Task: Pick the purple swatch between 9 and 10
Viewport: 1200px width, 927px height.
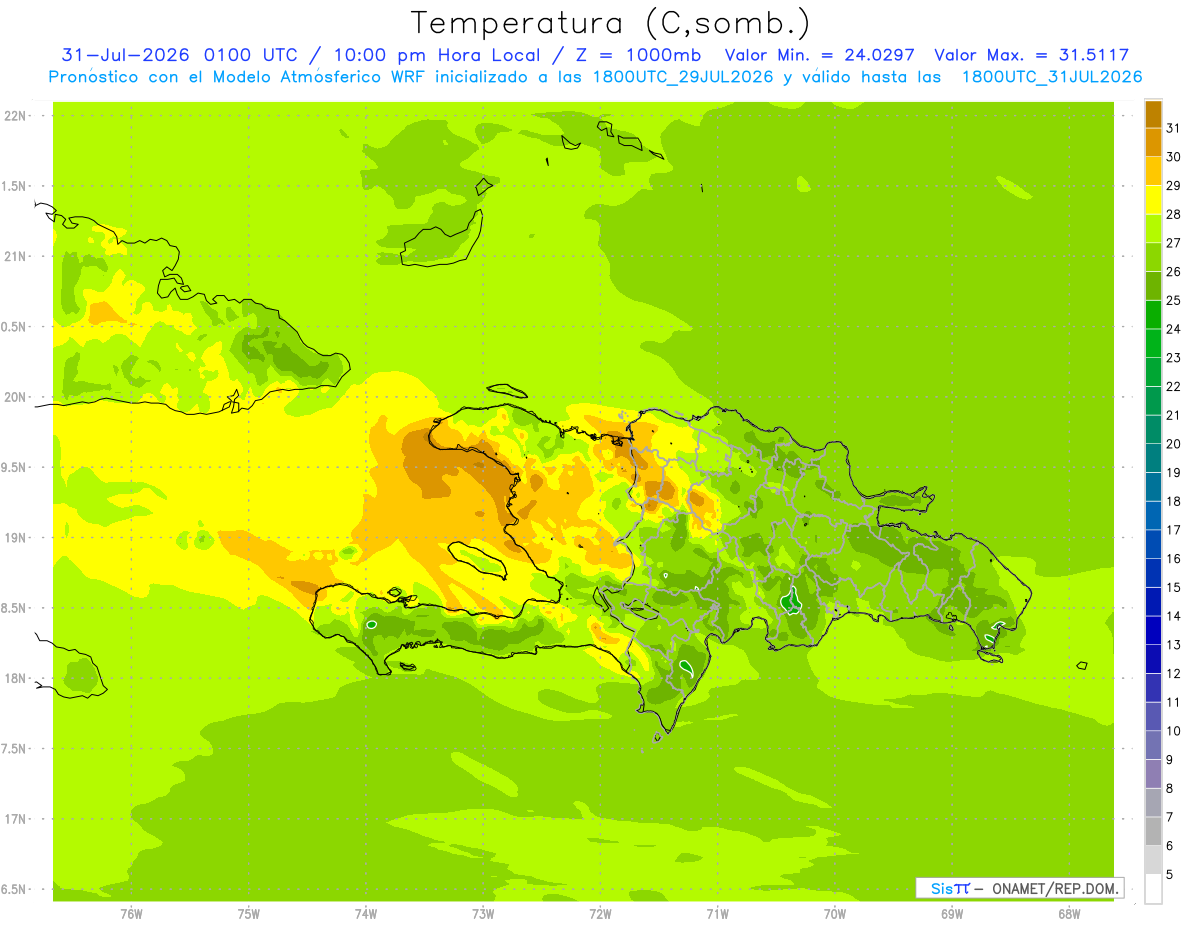Action: (1153, 746)
